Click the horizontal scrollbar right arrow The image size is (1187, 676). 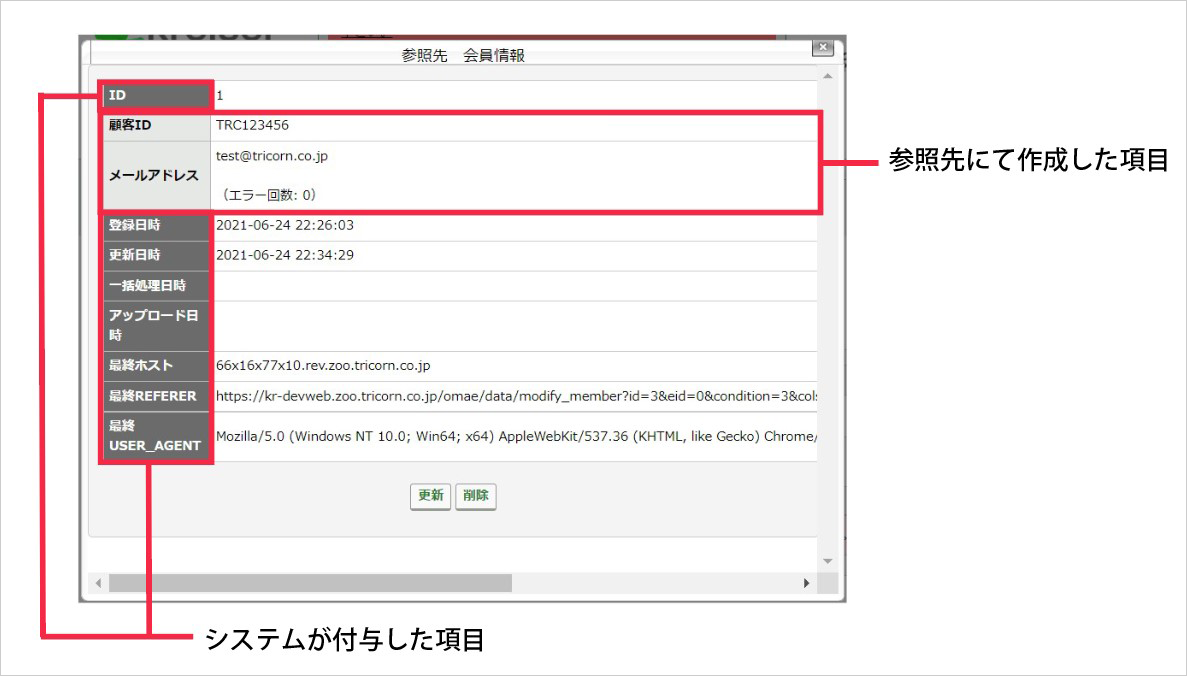[x=806, y=583]
